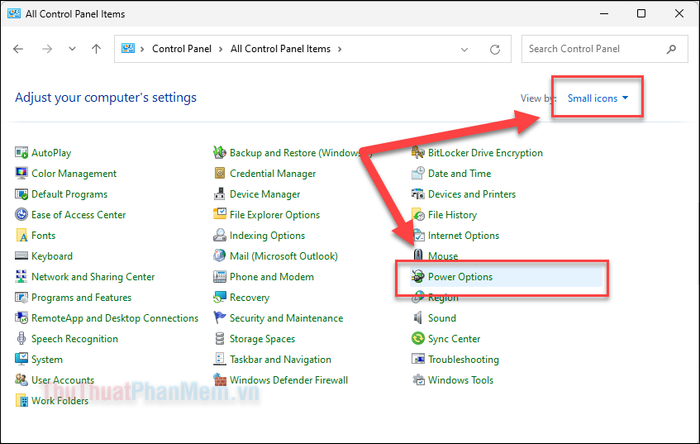This screenshot has height=444, width=700.
Task: Open the Mouse settings link
Action: 443,256
